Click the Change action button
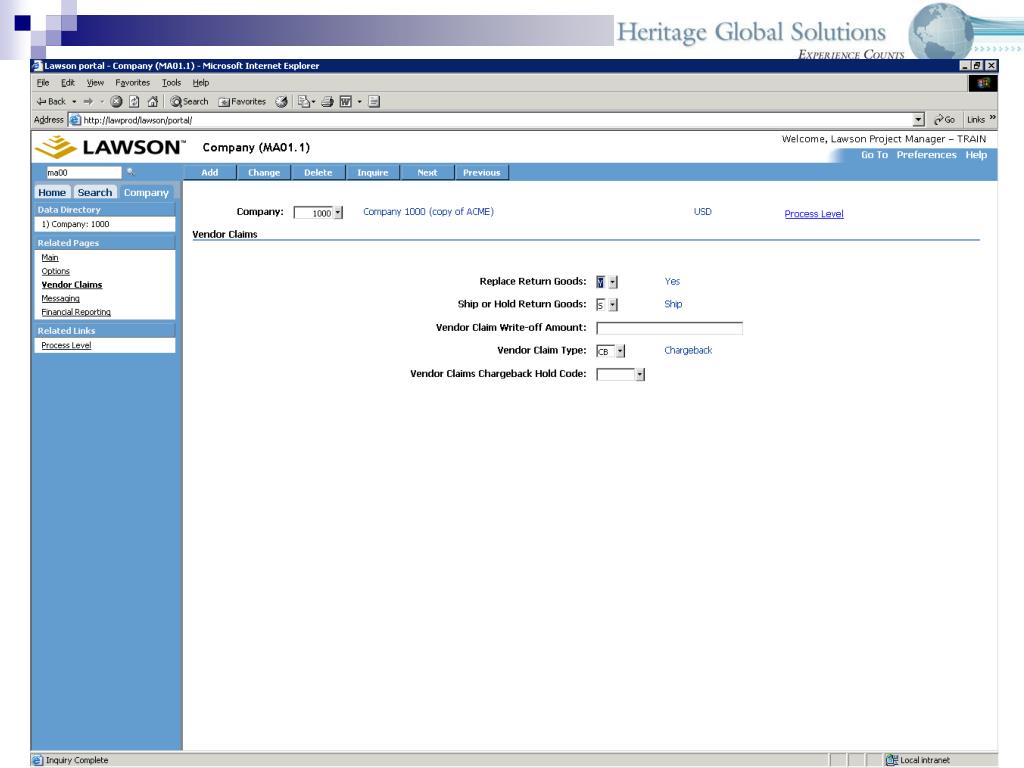The width and height of the screenshot is (1024, 768). (x=264, y=172)
